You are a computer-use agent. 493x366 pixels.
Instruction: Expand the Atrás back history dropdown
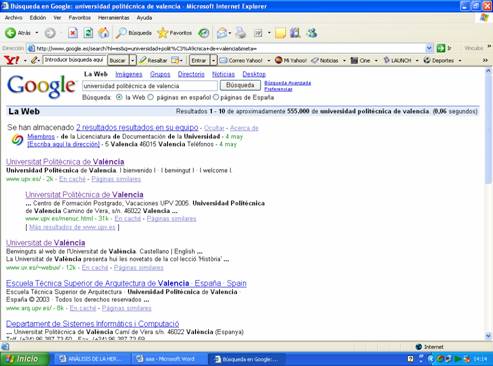(37, 33)
